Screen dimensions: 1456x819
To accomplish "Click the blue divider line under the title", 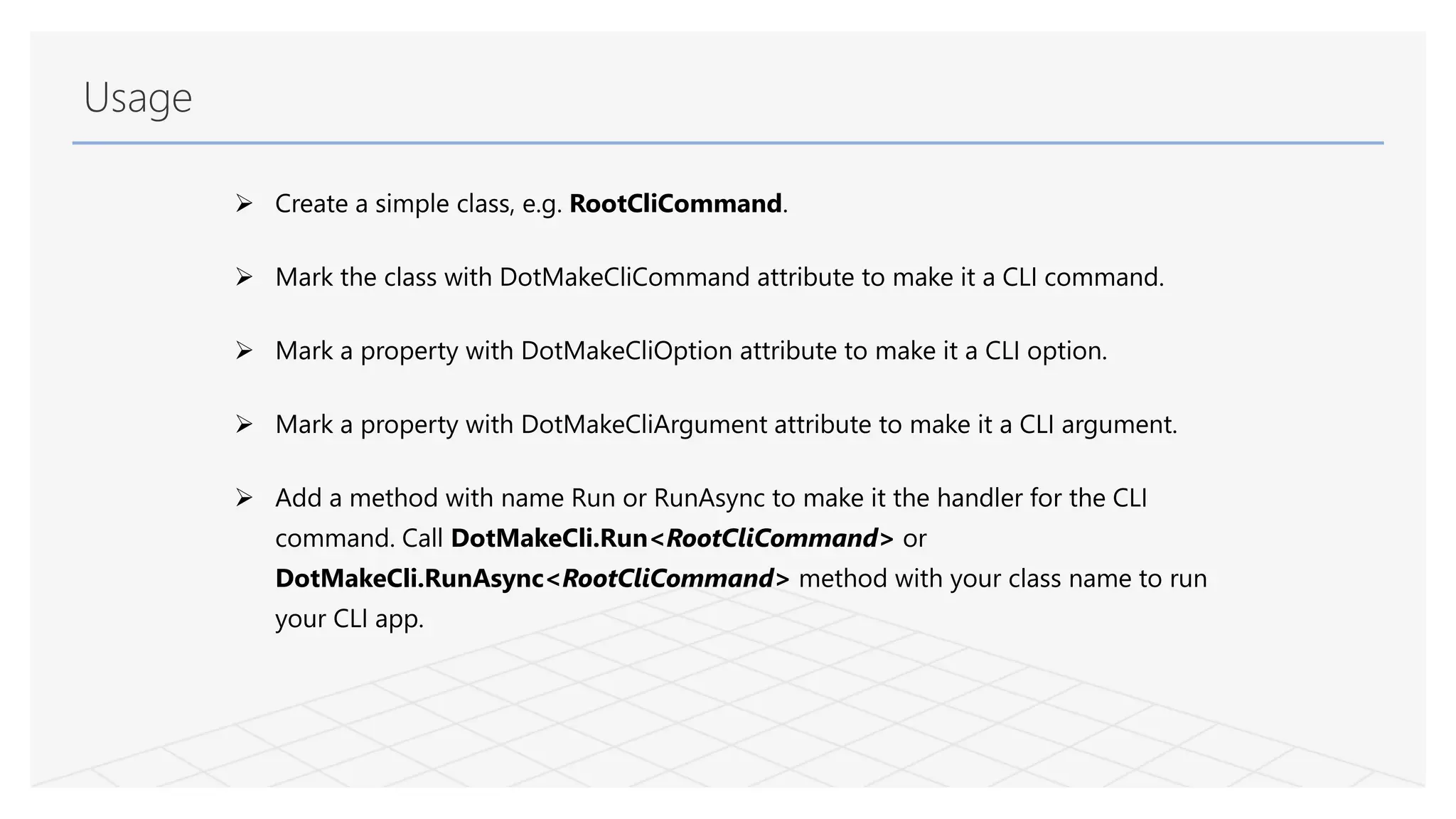I will coord(727,143).
